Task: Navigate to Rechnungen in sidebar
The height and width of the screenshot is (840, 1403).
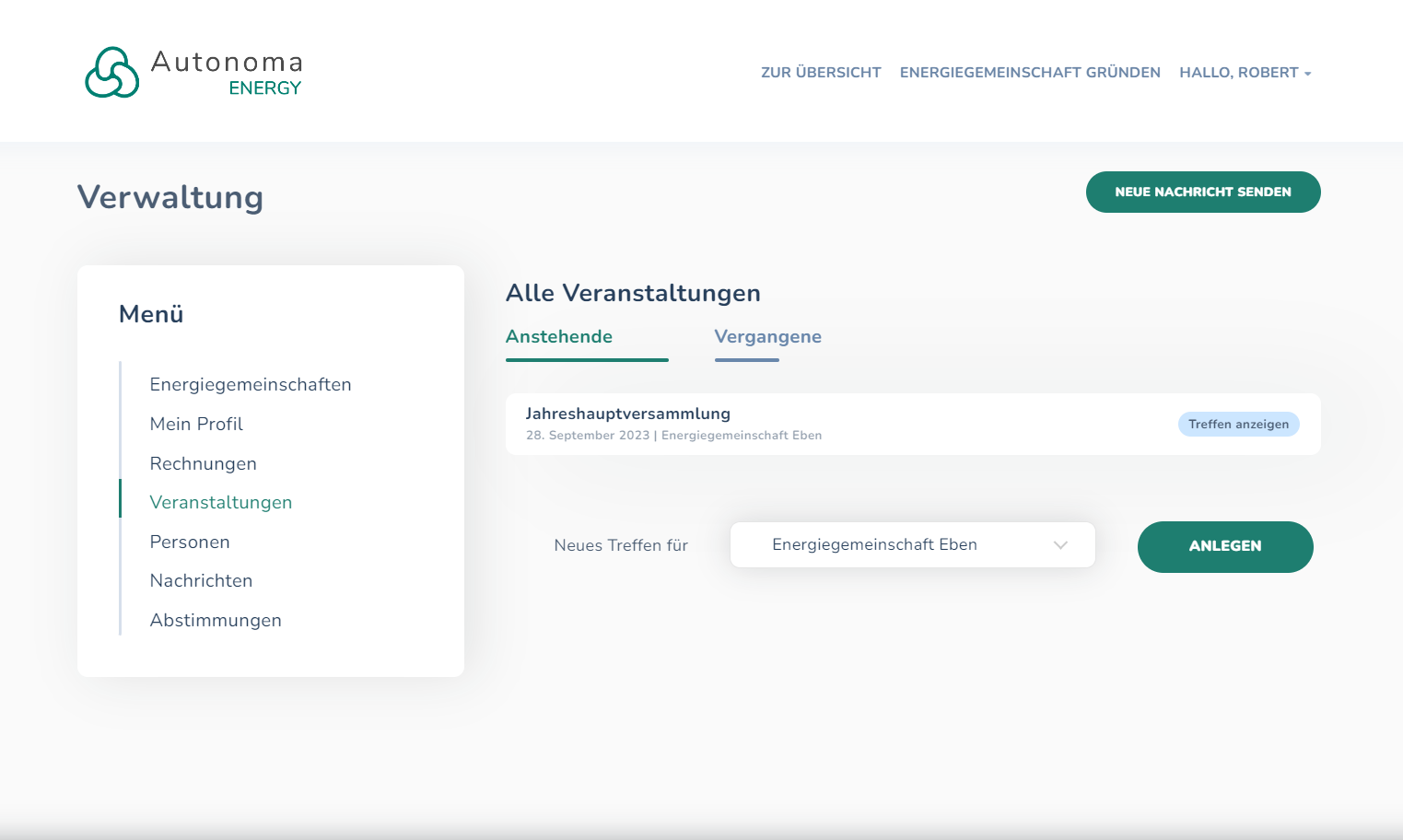Action: click(x=204, y=464)
